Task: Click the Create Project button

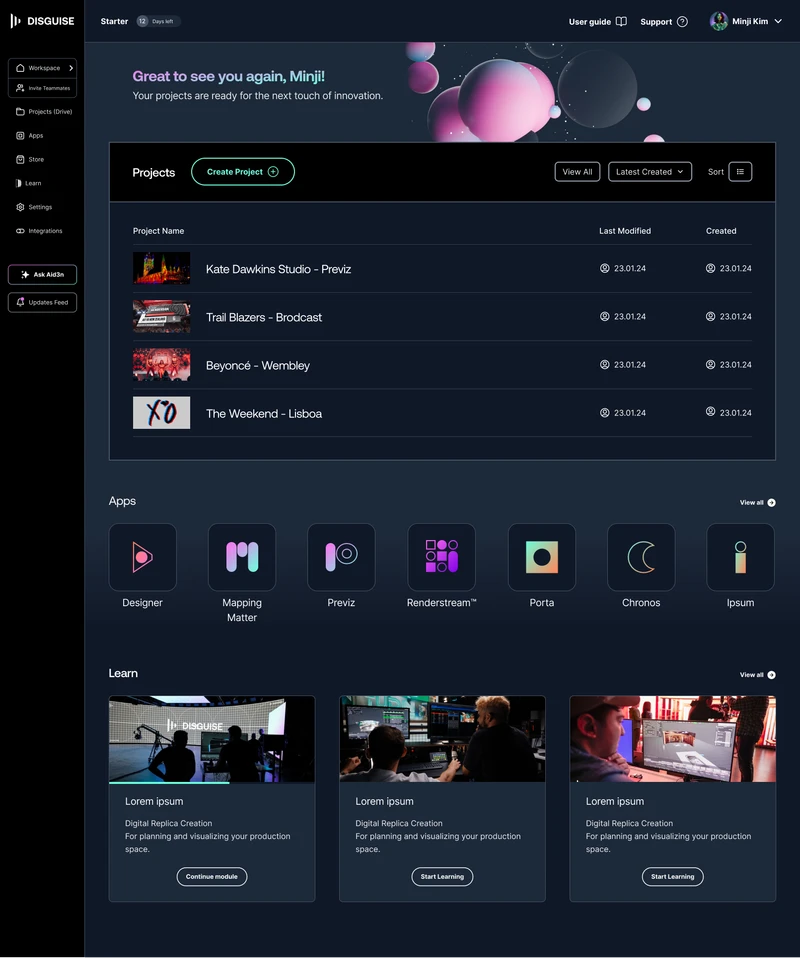Action: (243, 172)
